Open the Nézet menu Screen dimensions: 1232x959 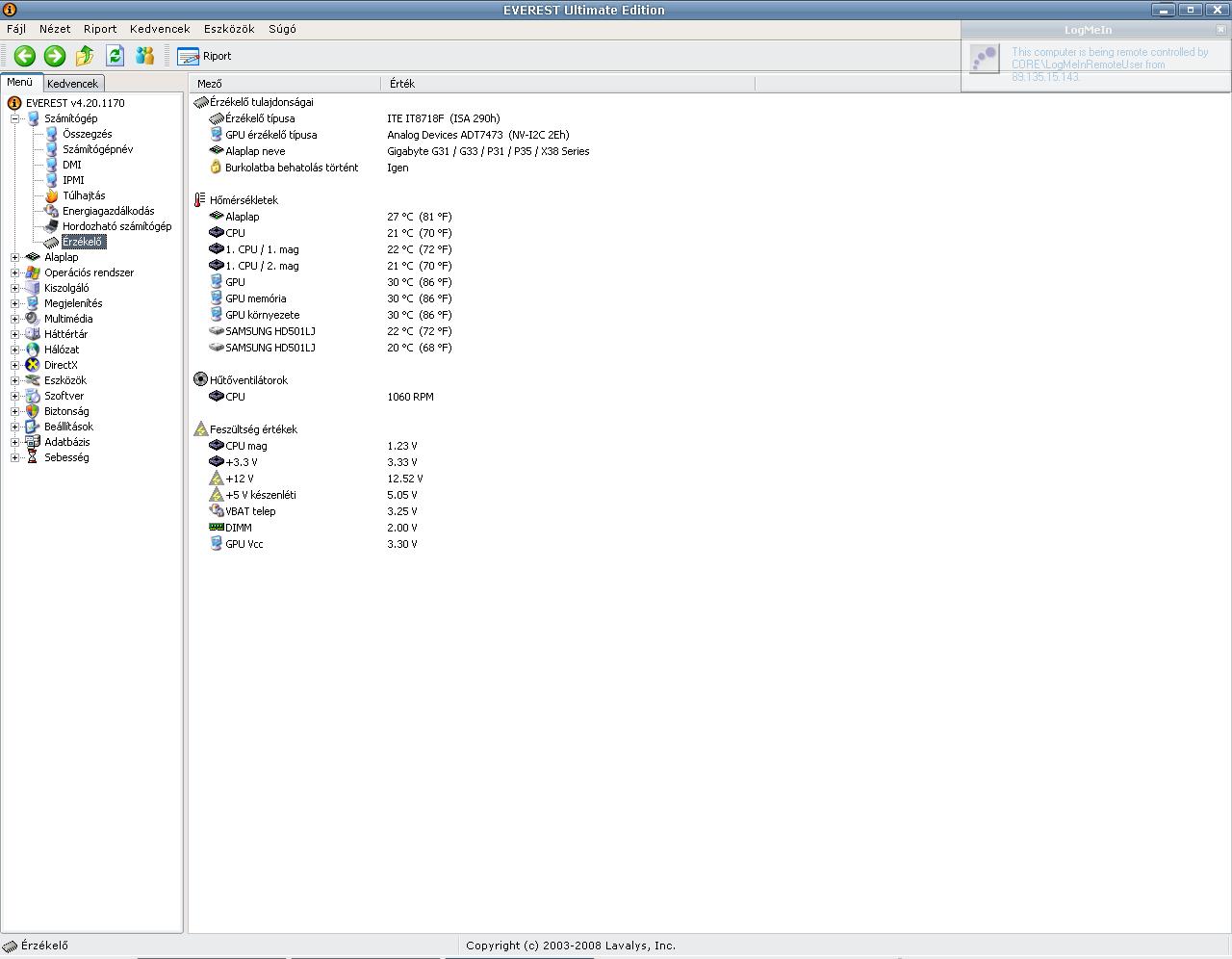click(55, 29)
